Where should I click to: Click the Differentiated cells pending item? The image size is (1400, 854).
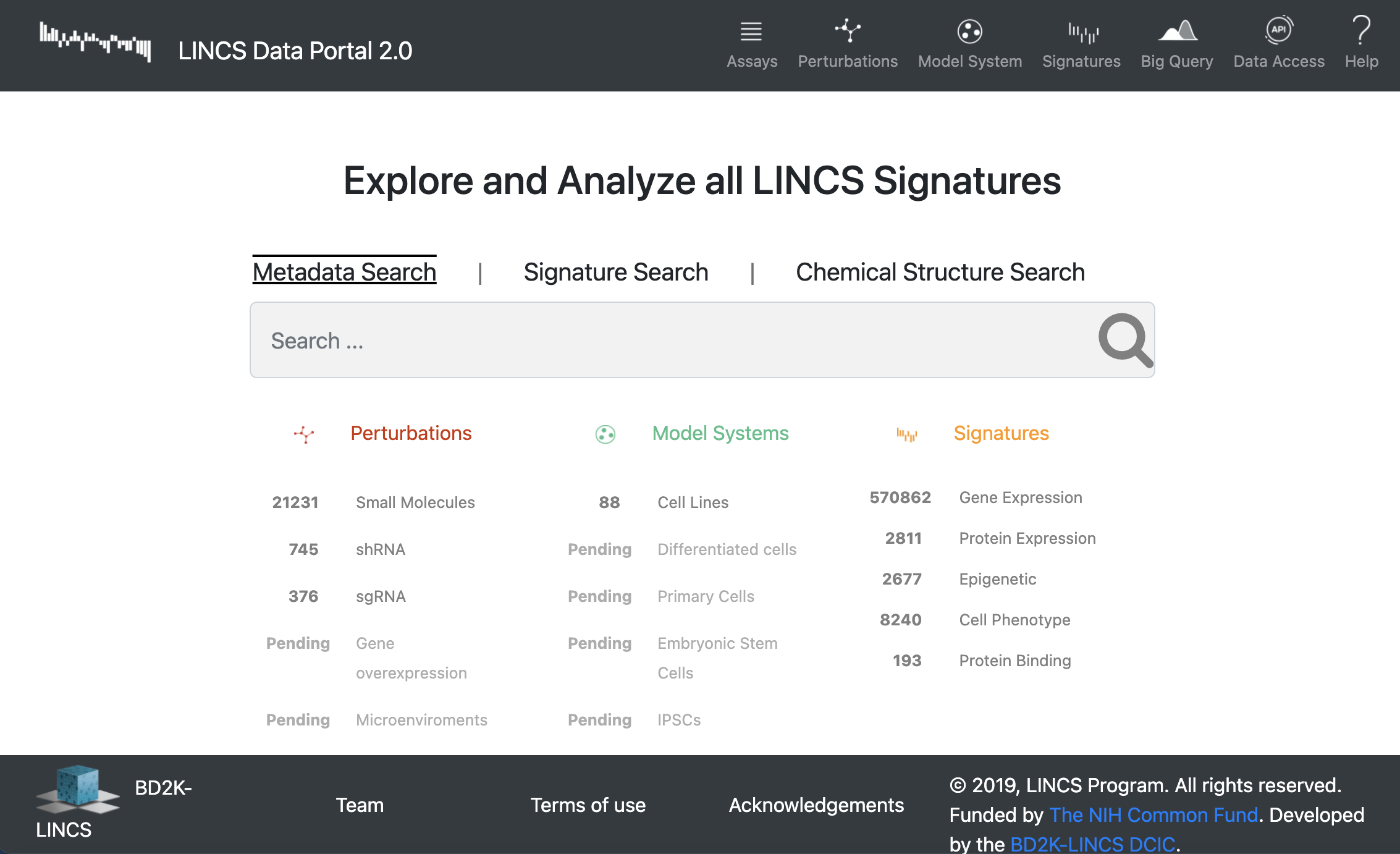(x=727, y=549)
